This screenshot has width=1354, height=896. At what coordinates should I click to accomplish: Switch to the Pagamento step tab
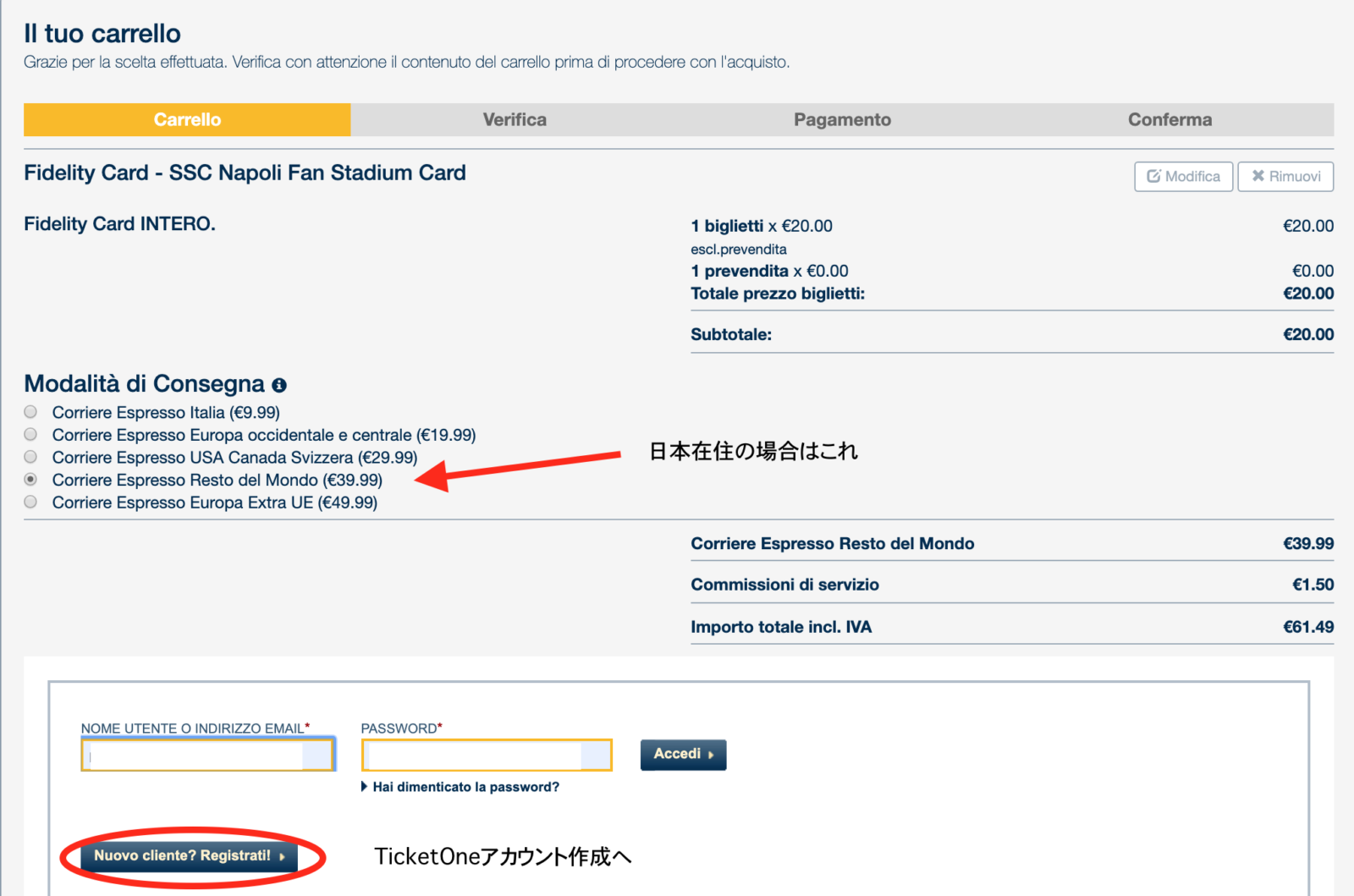842,120
